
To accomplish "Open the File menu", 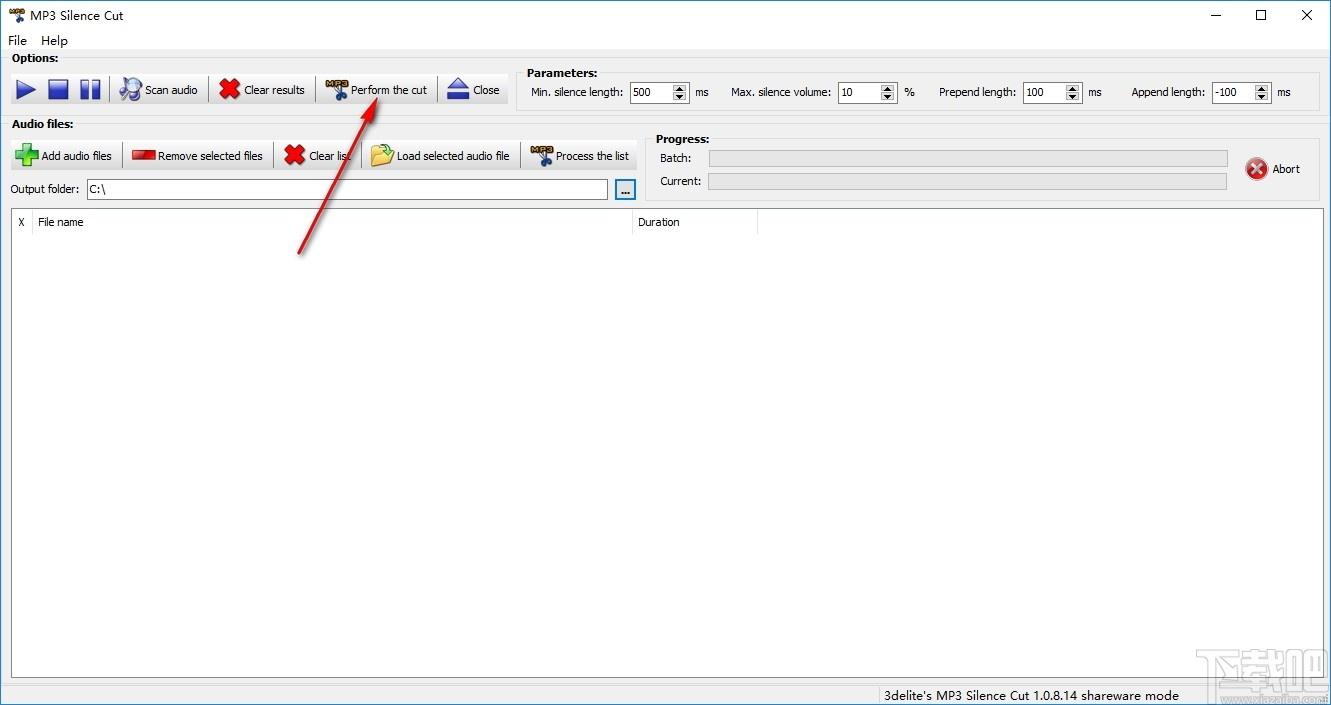I will tap(18, 41).
